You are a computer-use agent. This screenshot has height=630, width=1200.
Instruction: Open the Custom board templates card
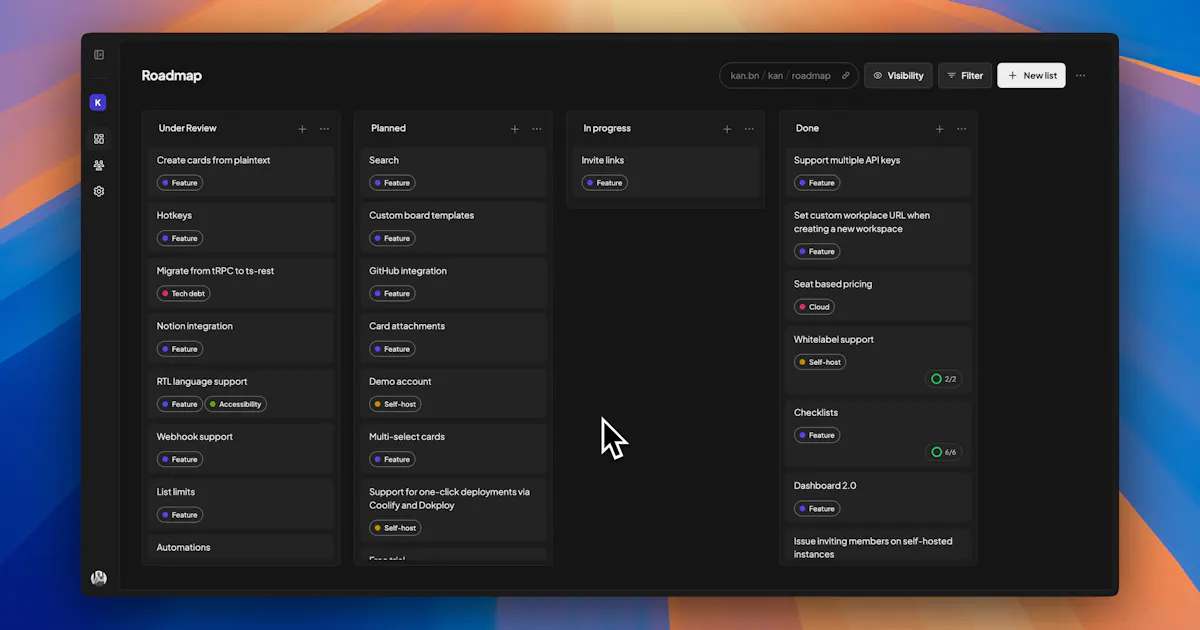tap(453, 227)
